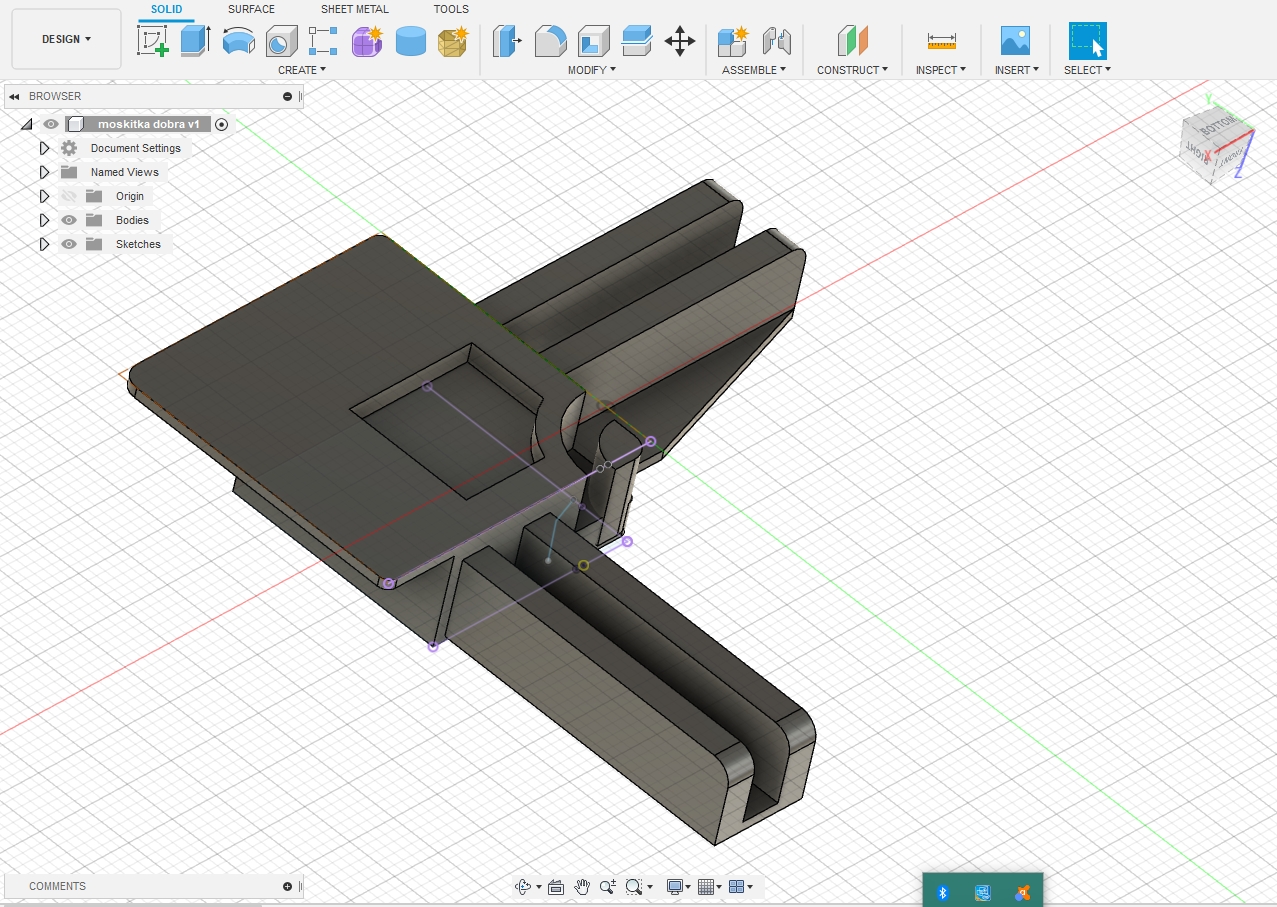Open the DESIGN workspace dropdown

[x=66, y=39]
